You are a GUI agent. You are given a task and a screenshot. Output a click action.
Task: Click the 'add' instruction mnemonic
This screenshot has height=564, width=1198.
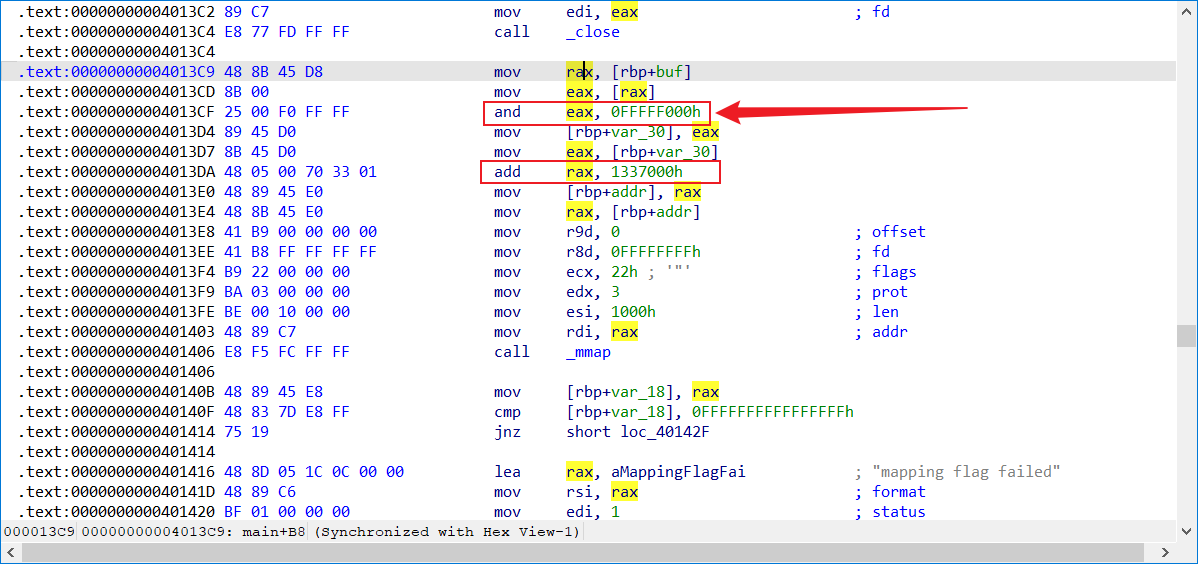[x=507, y=172]
